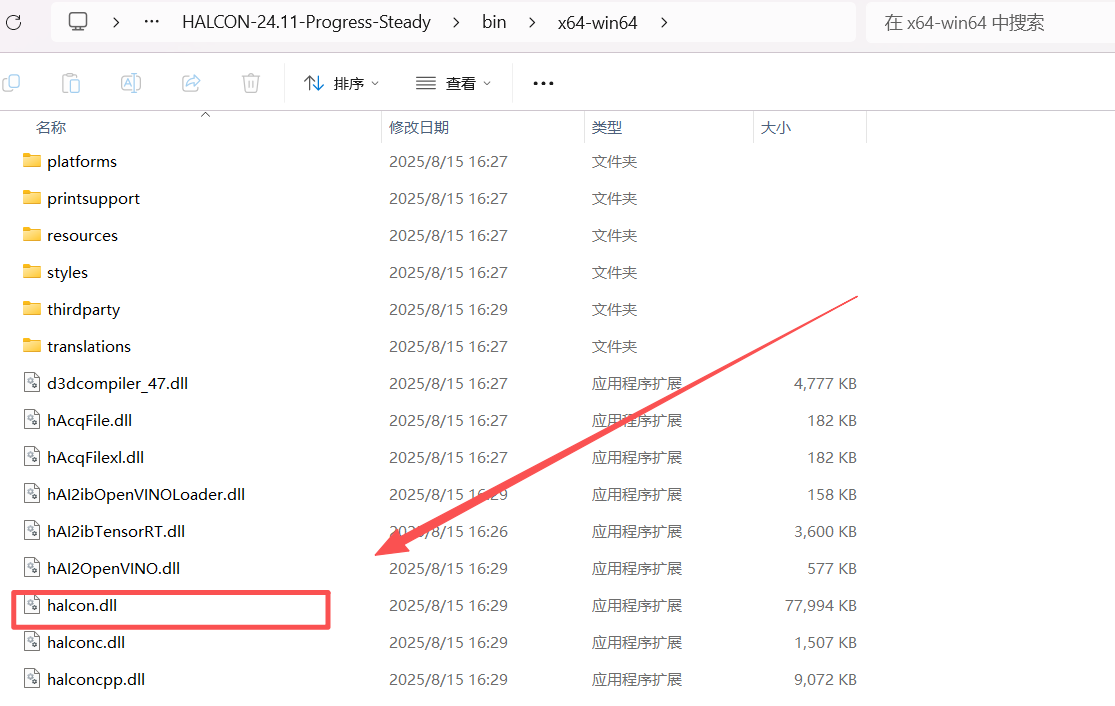
Task: Click the halconcpp.dll file icon
Action: pos(32,678)
